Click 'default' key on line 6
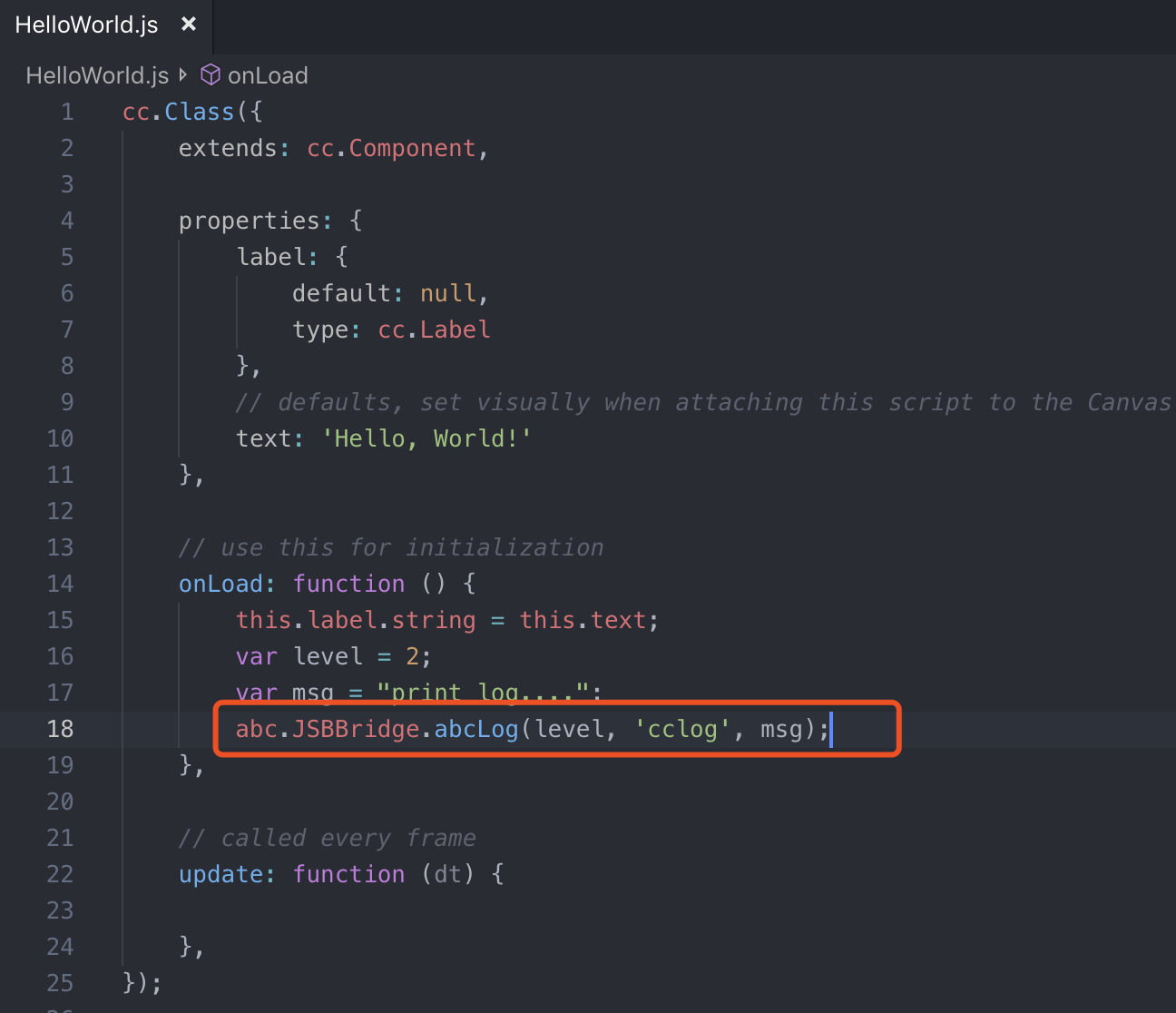This screenshot has width=1176, height=1013. (342, 293)
